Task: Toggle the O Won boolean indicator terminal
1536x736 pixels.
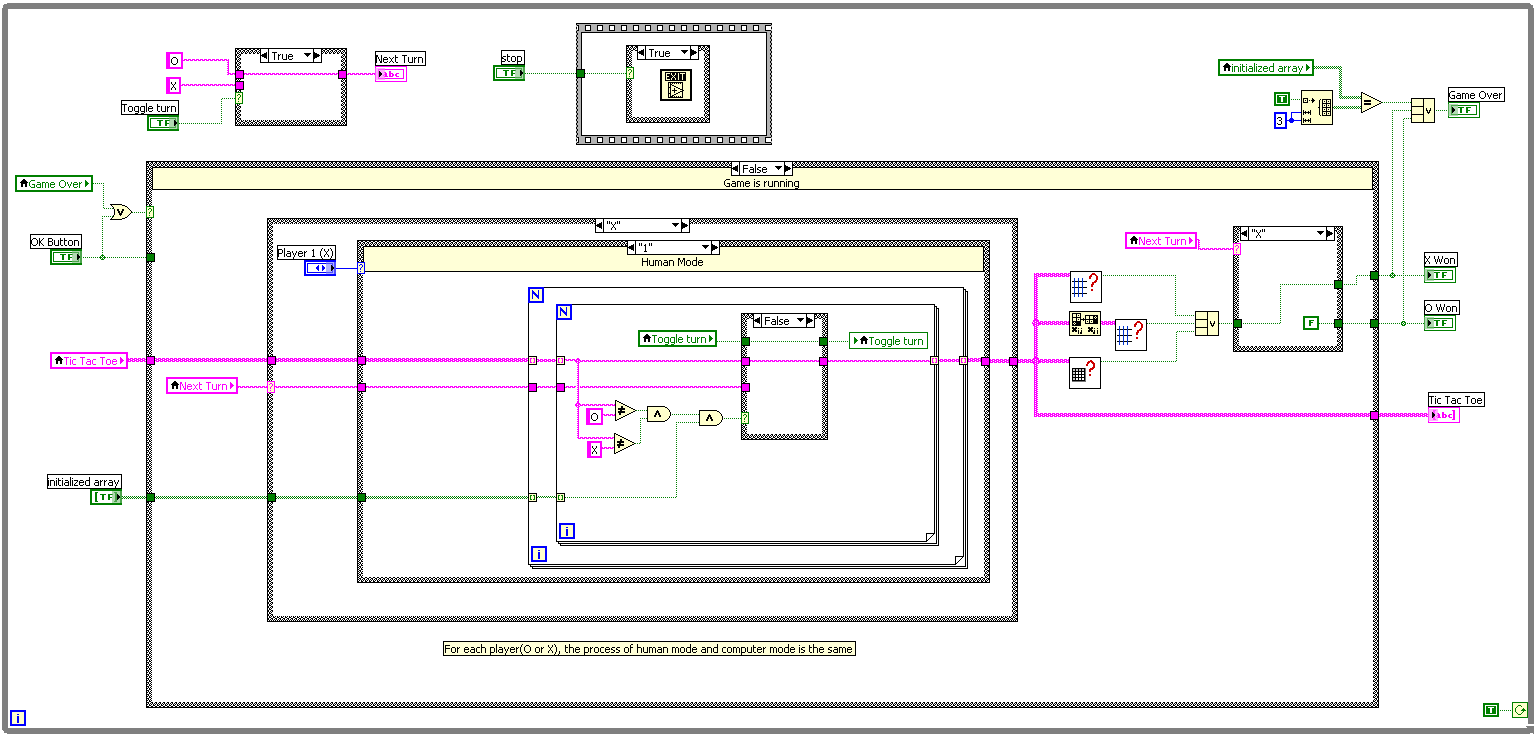Action: (x=1440, y=323)
